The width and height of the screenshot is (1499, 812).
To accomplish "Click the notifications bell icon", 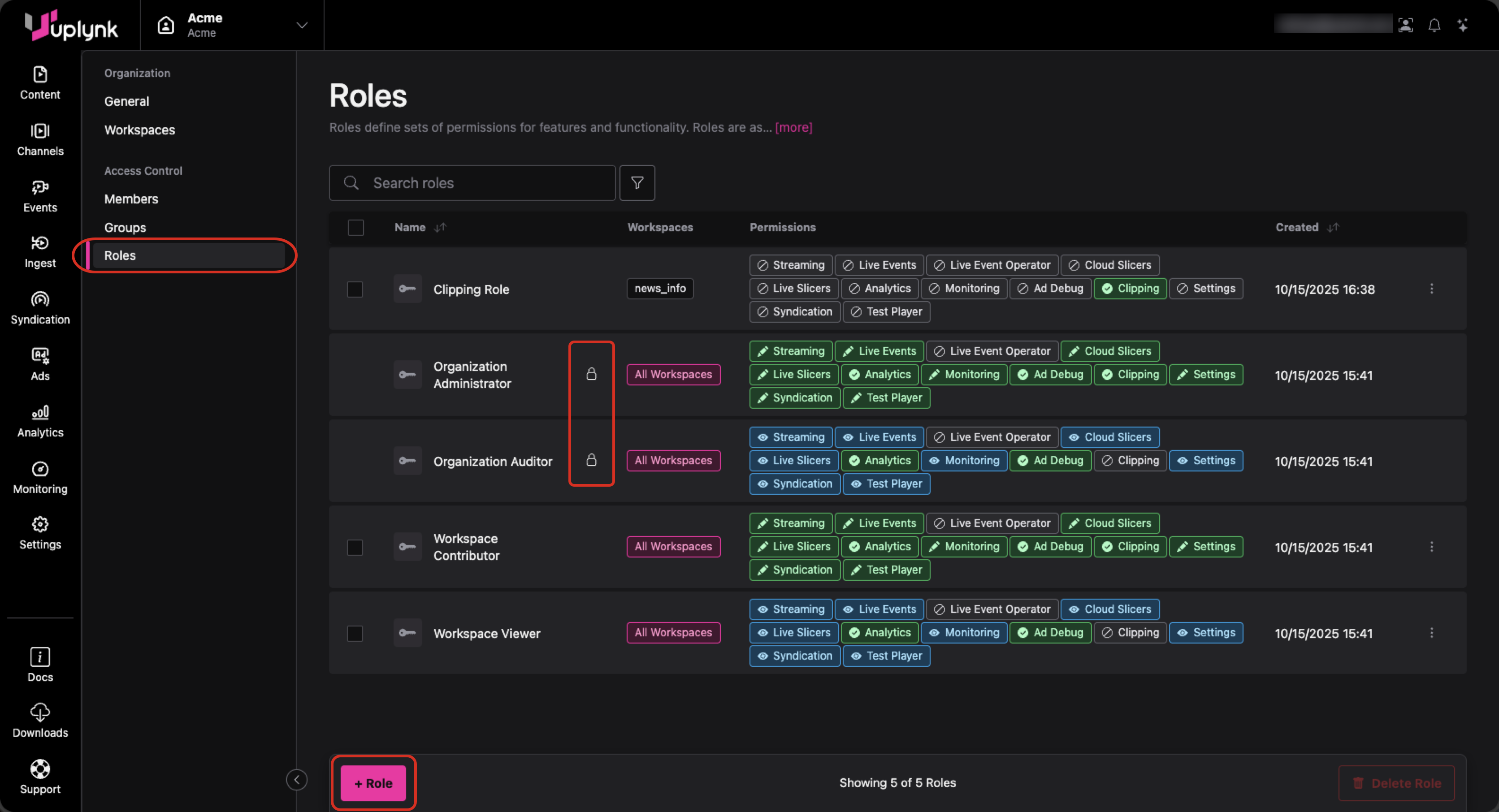I will tap(1434, 25).
